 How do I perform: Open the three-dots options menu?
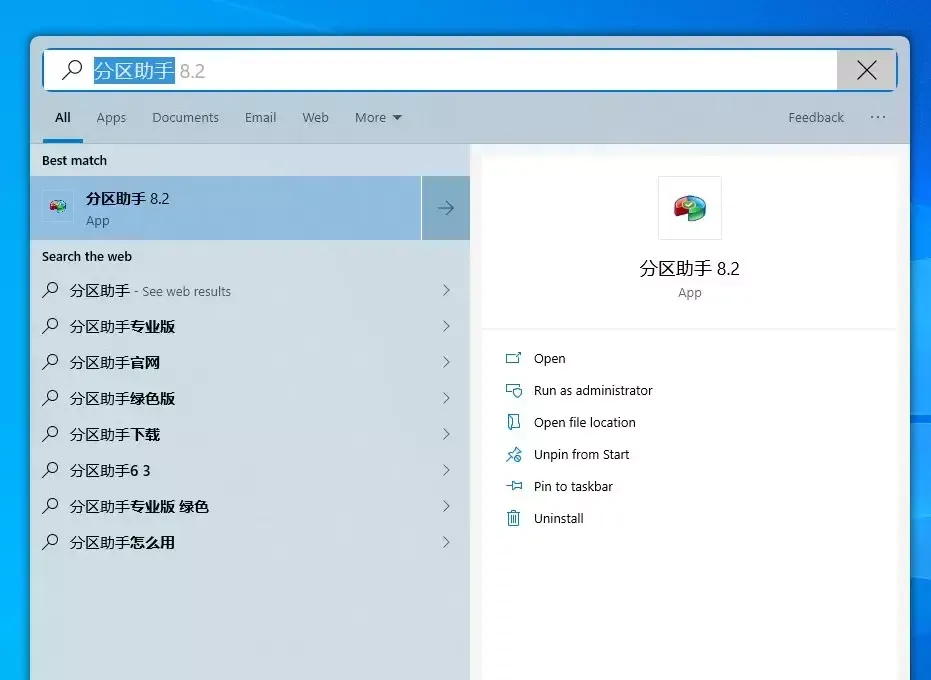877,117
